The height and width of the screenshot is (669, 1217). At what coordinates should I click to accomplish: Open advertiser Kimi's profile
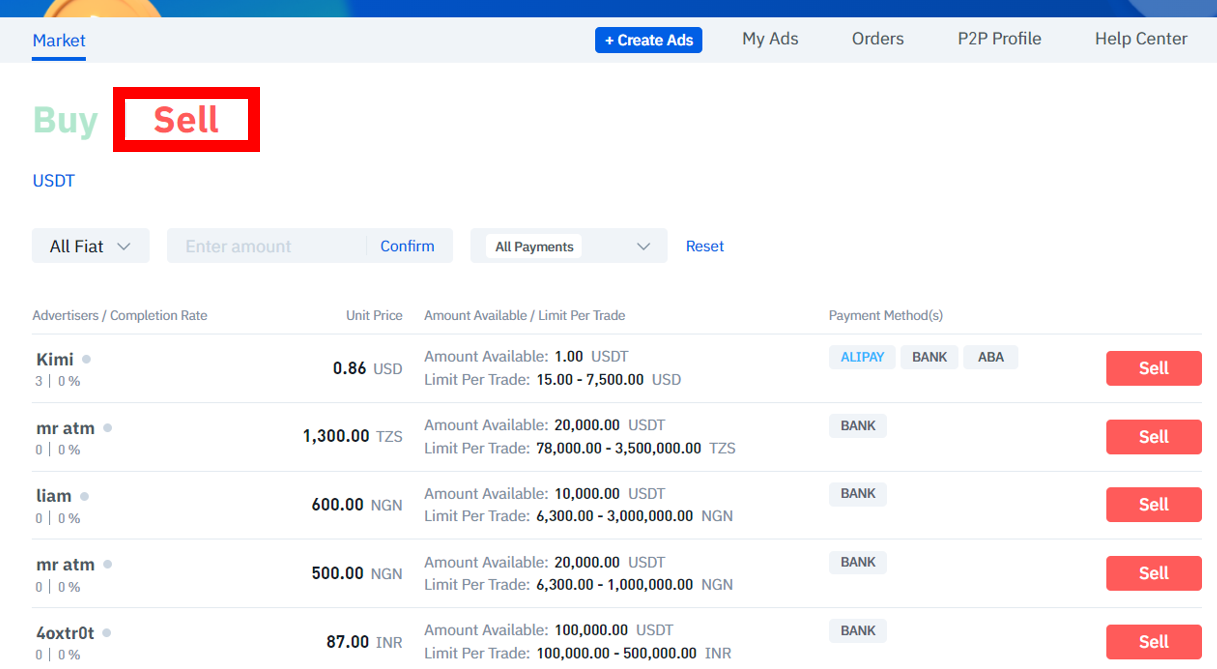[55, 359]
